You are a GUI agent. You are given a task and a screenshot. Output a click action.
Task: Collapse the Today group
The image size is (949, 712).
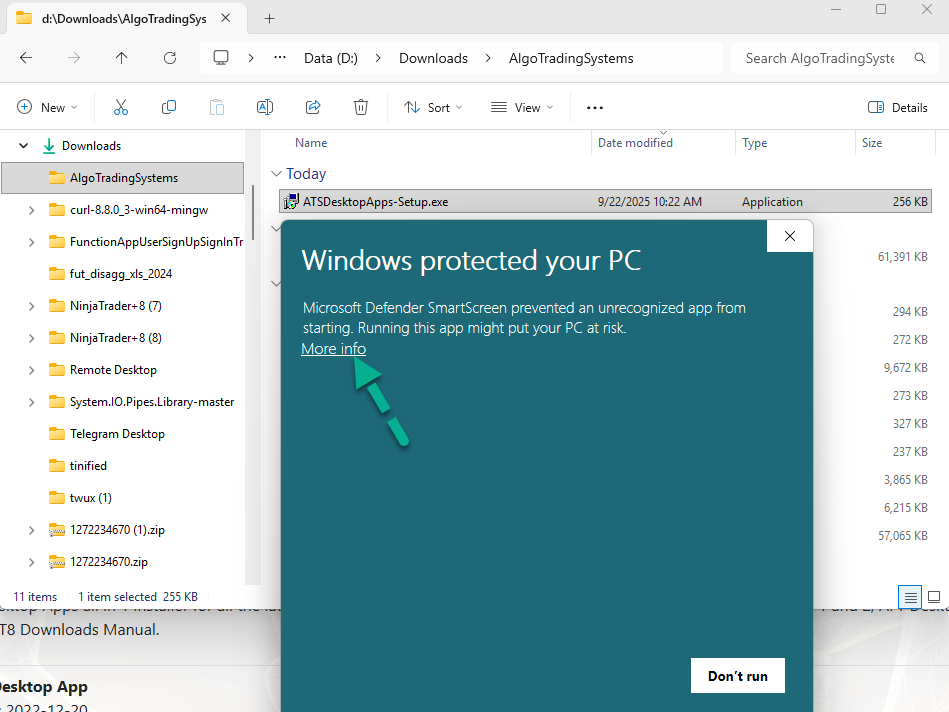click(277, 174)
